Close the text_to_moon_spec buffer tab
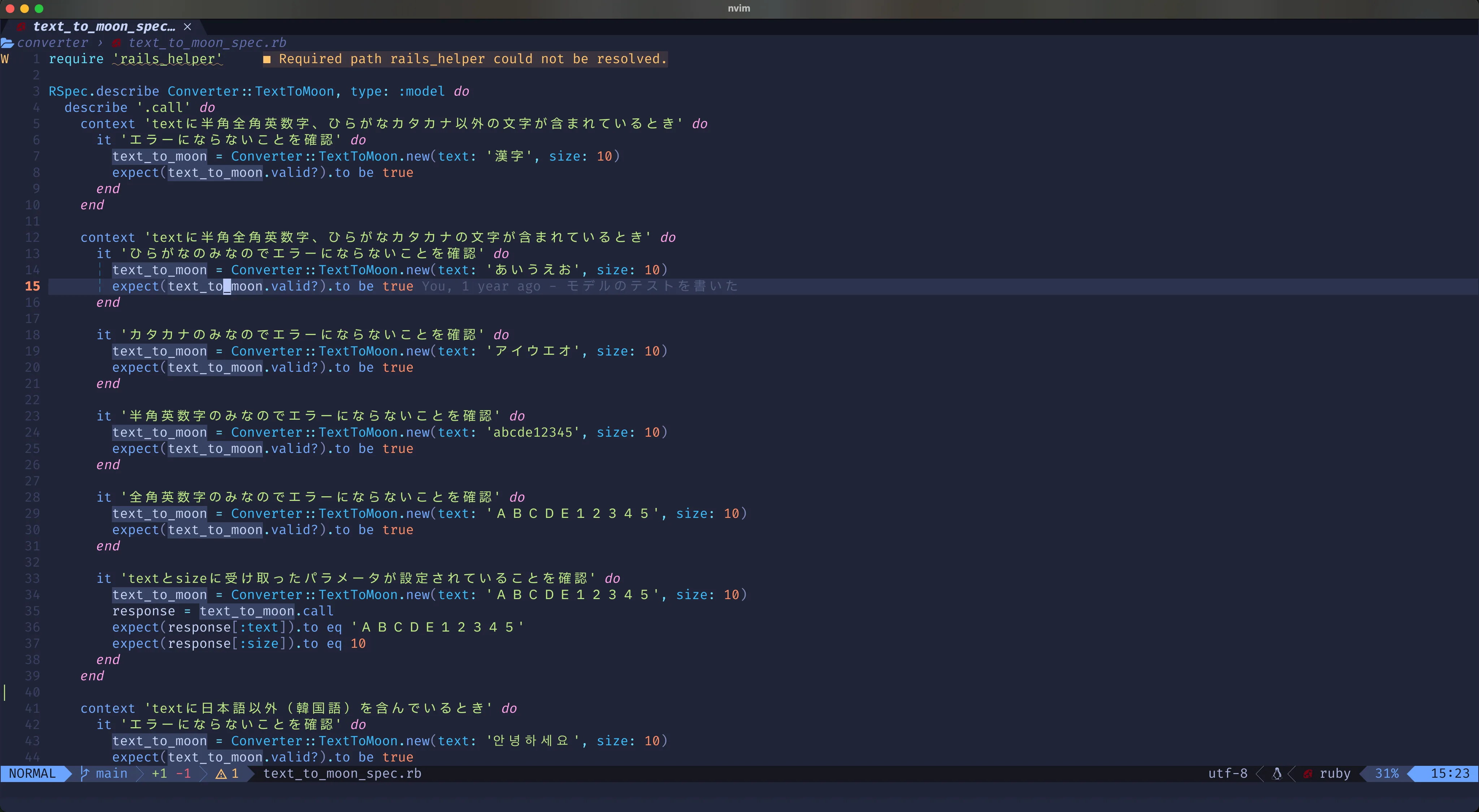 click(x=187, y=27)
